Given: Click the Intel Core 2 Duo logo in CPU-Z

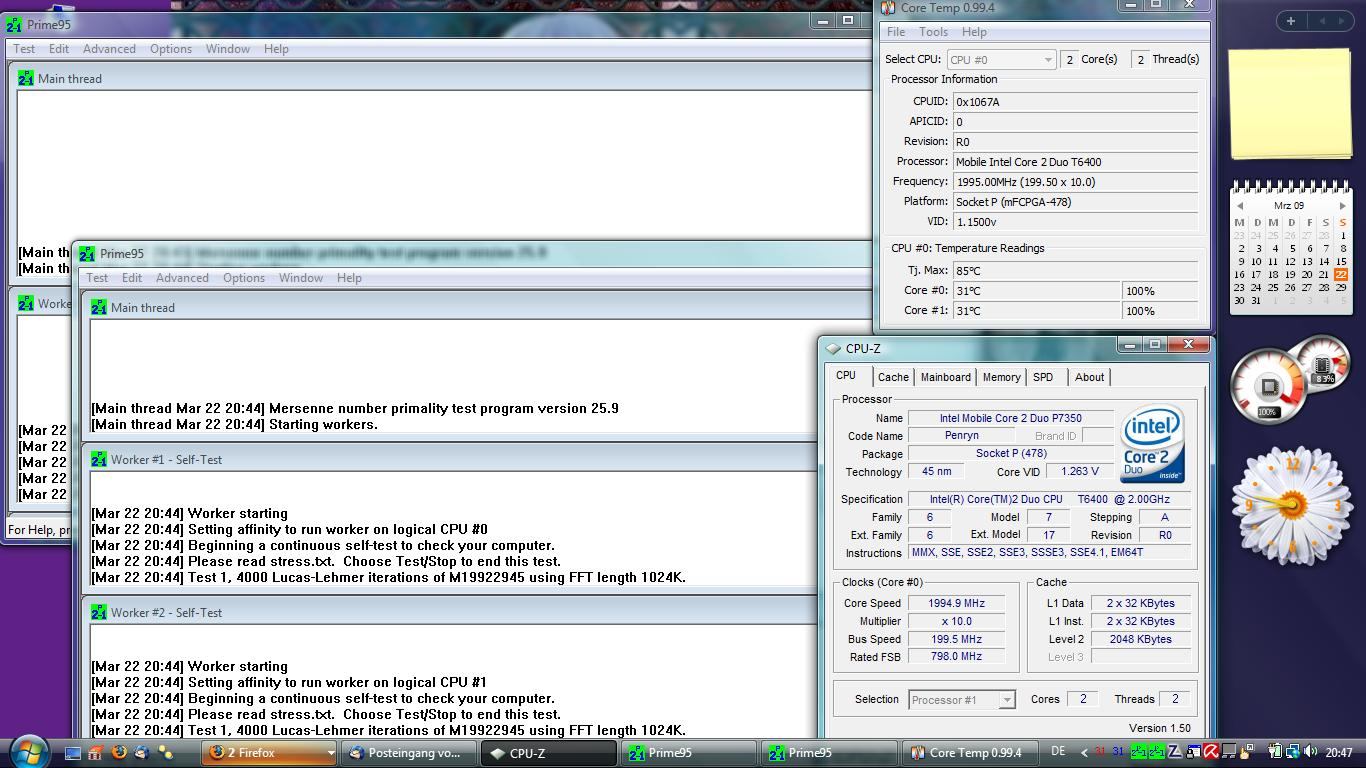Looking at the screenshot, I should point(1152,444).
